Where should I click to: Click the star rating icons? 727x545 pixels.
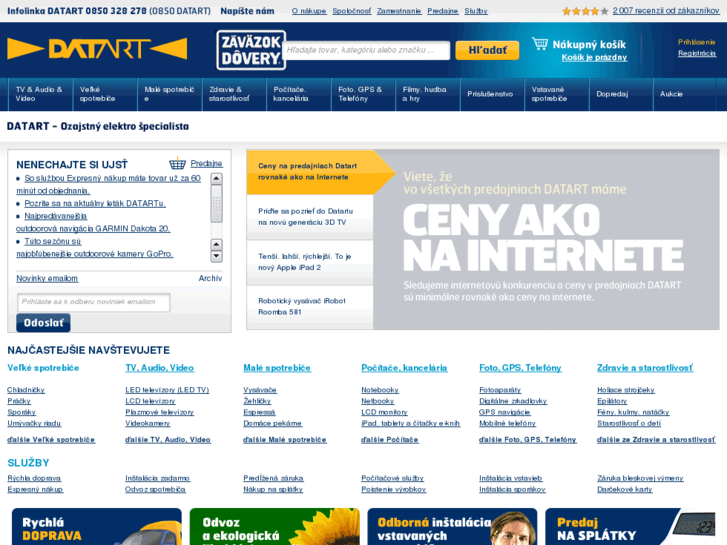click(x=585, y=11)
